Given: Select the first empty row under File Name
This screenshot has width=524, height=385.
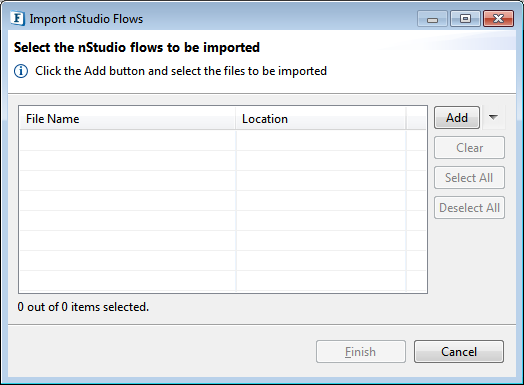Looking at the screenshot, I should pyautogui.click(x=128, y=141).
